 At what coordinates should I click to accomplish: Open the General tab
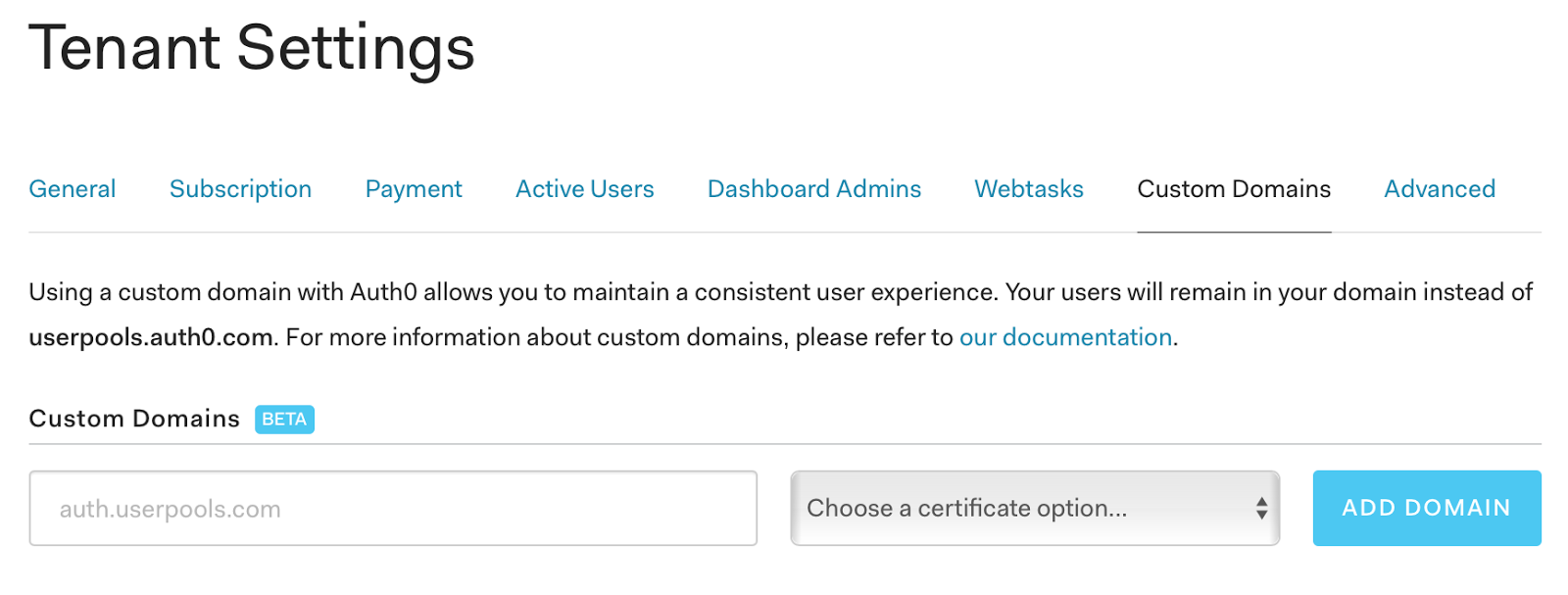pyautogui.click(x=73, y=189)
